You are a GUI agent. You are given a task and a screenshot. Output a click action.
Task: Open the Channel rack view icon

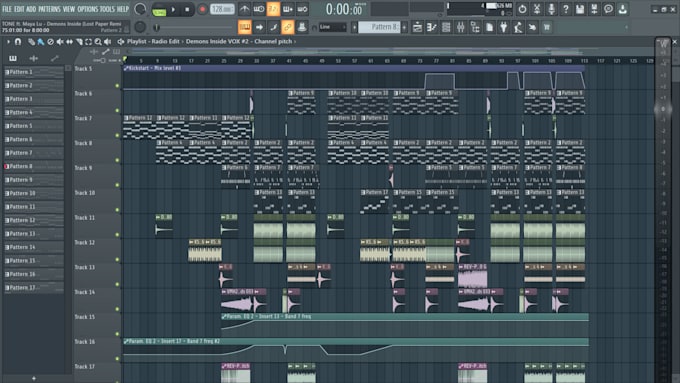coord(446,27)
